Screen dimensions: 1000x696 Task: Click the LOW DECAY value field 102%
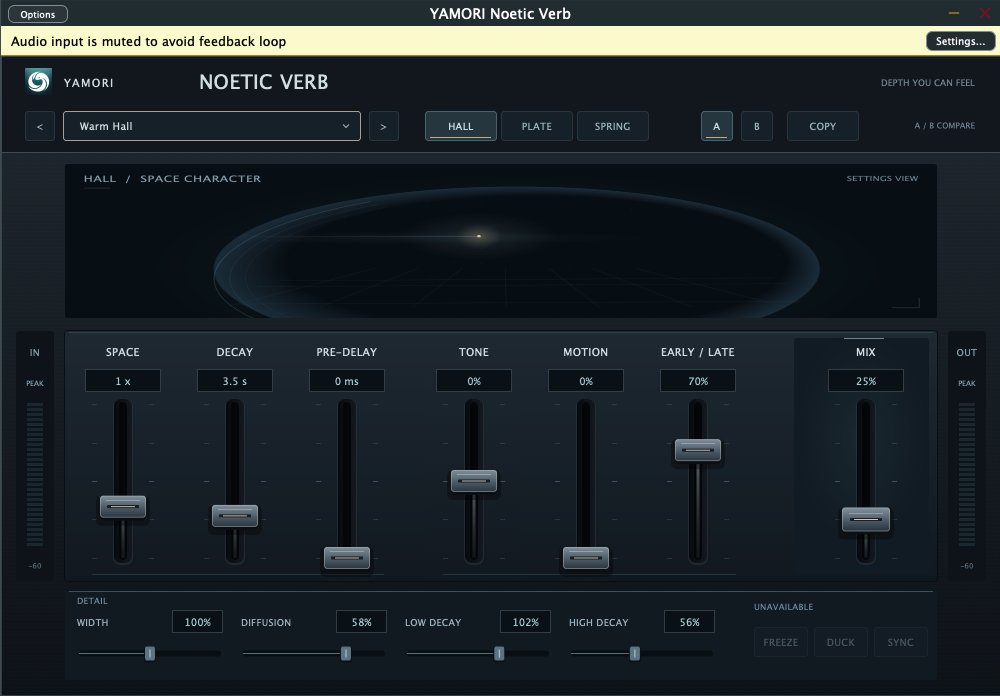click(526, 622)
